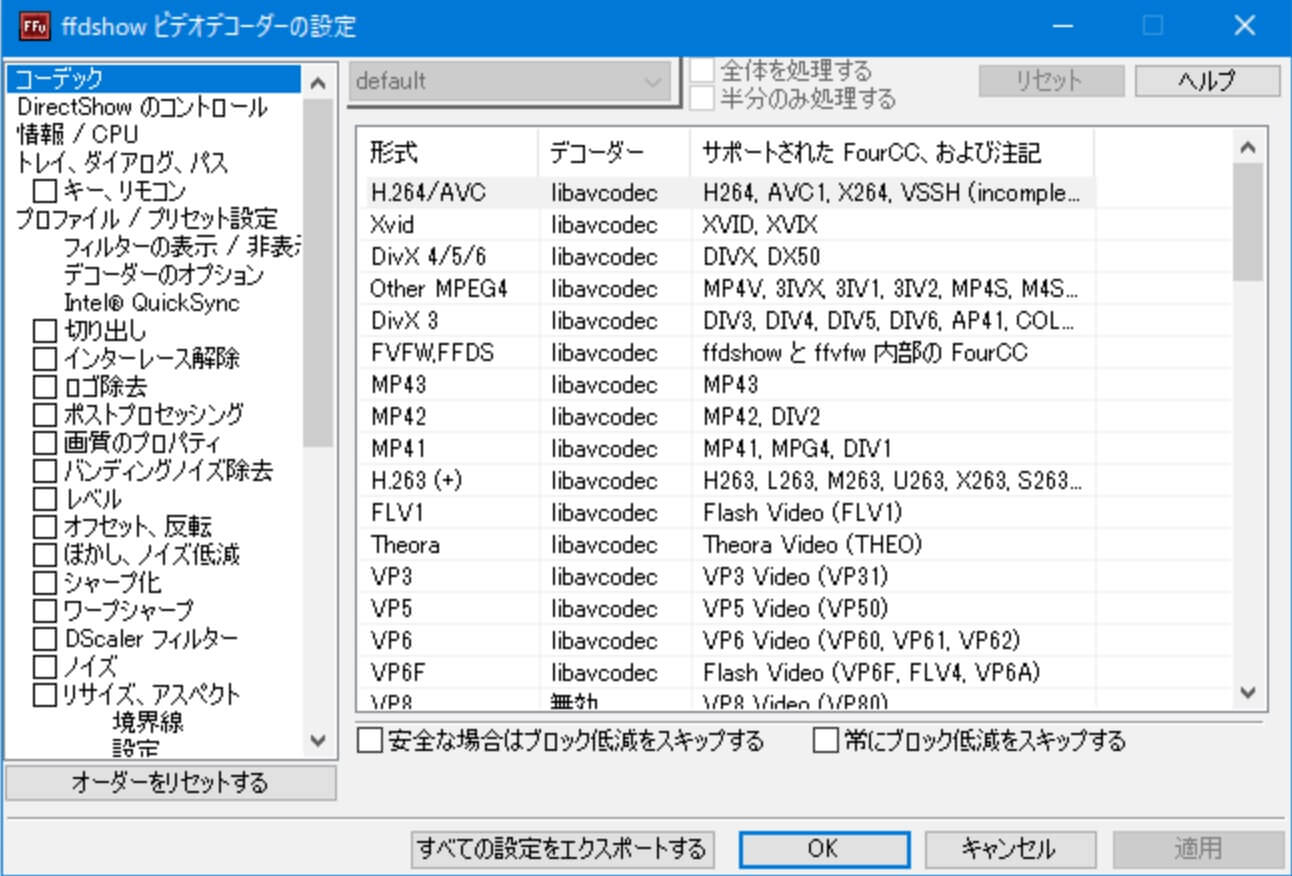Enable the 画質のプロパティ checkbox
Viewport: 1292px width, 876px height.
tap(46, 442)
